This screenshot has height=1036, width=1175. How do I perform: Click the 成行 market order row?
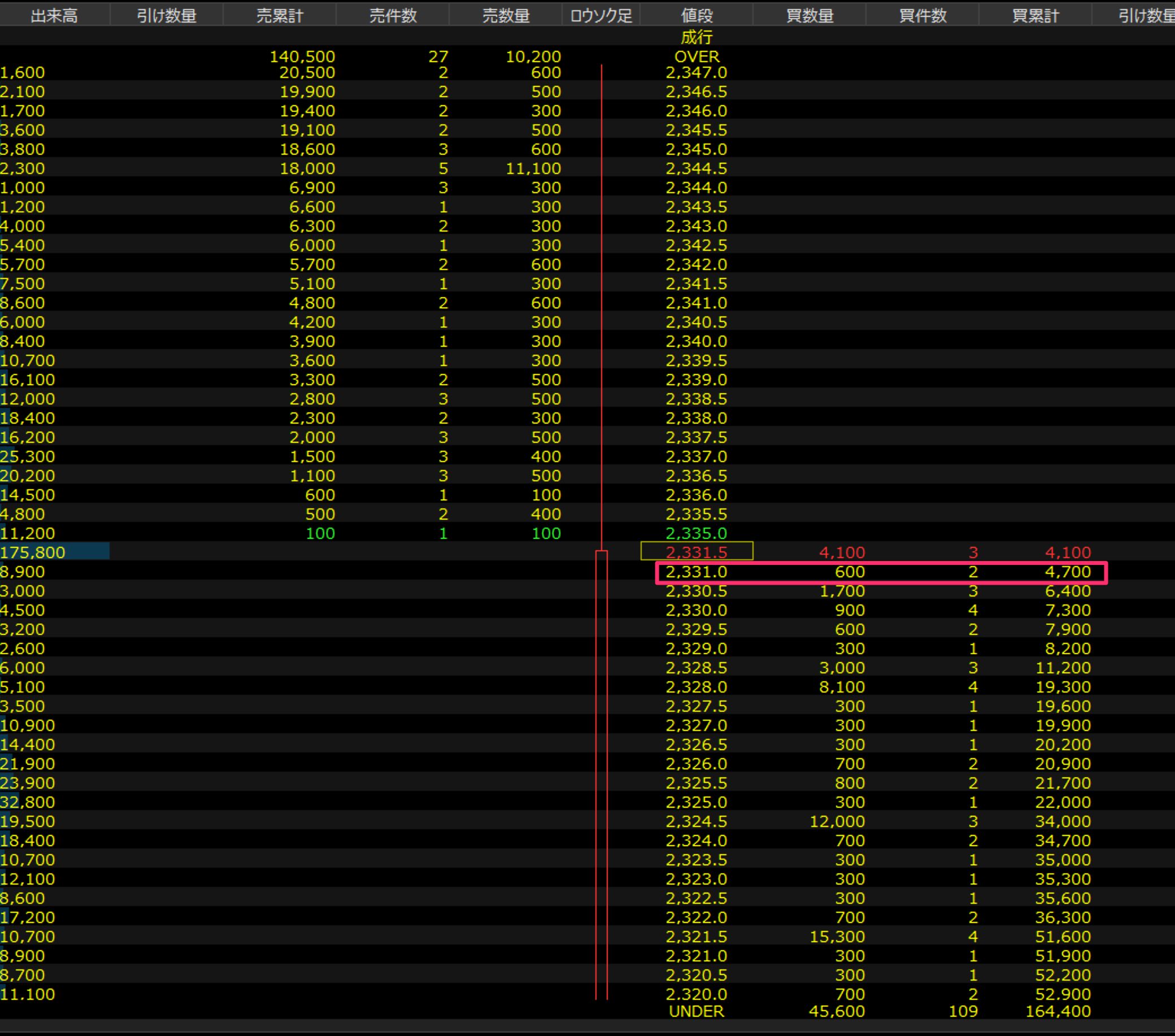pyautogui.click(x=696, y=37)
